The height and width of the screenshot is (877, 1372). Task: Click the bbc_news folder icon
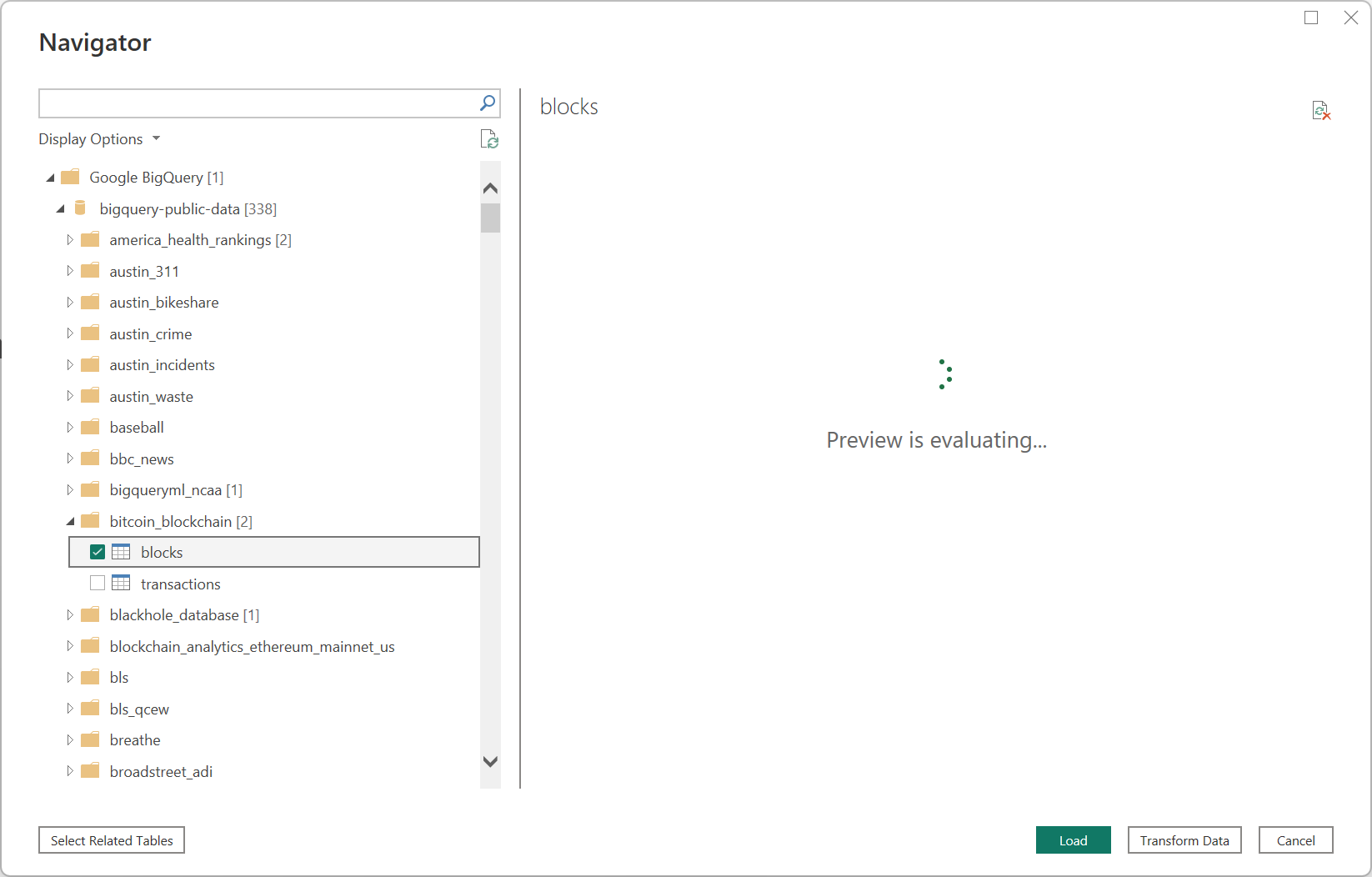[90, 459]
